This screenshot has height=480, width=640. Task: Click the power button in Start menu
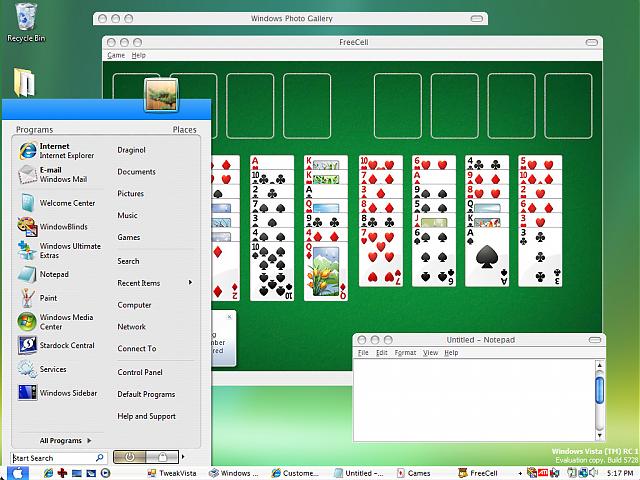coord(129,457)
